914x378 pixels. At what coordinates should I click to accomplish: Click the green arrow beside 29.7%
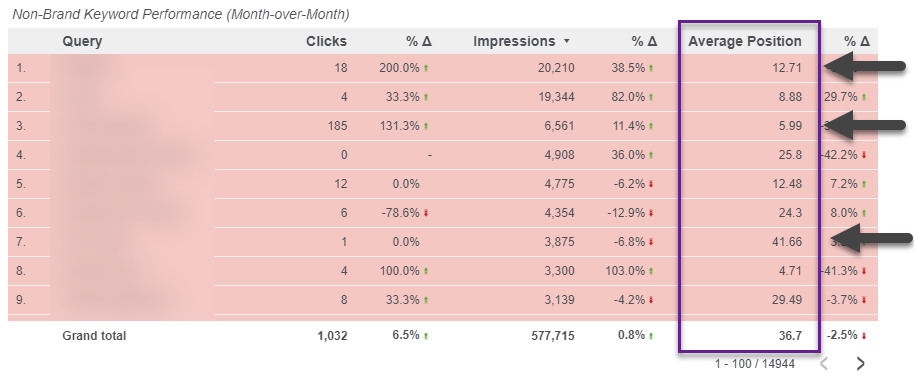pos(864,97)
